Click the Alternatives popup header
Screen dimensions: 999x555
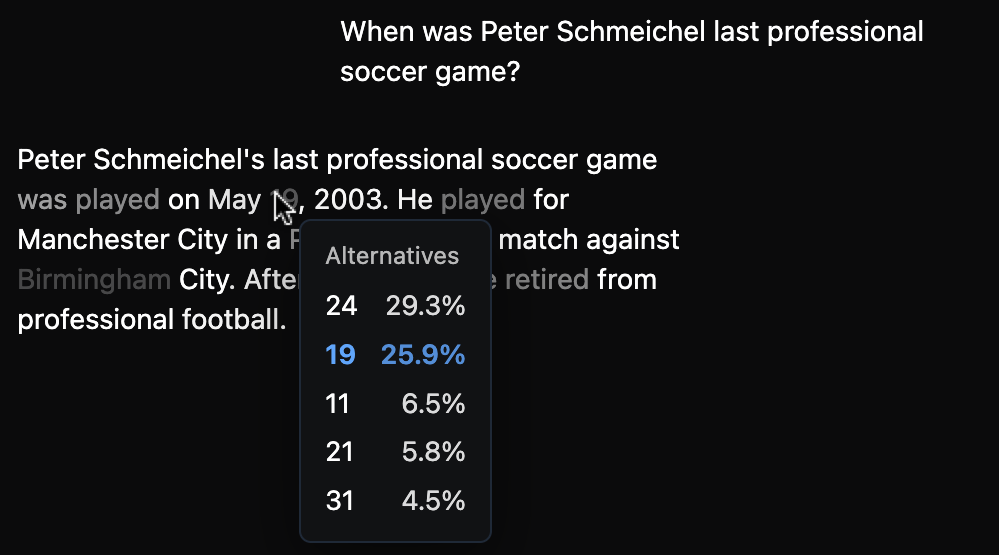point(392,256)
